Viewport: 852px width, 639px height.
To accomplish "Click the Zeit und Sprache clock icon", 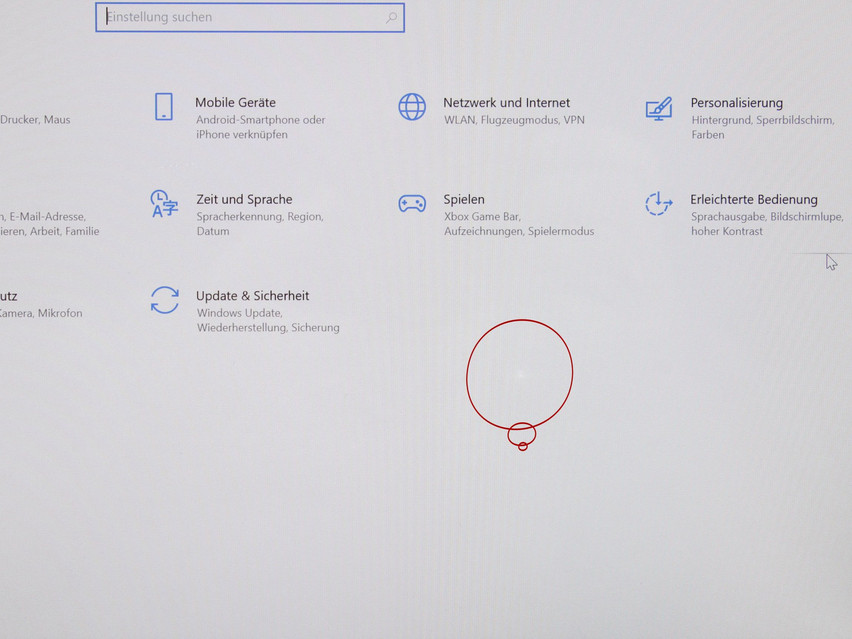I will click(x=164, y=204).
